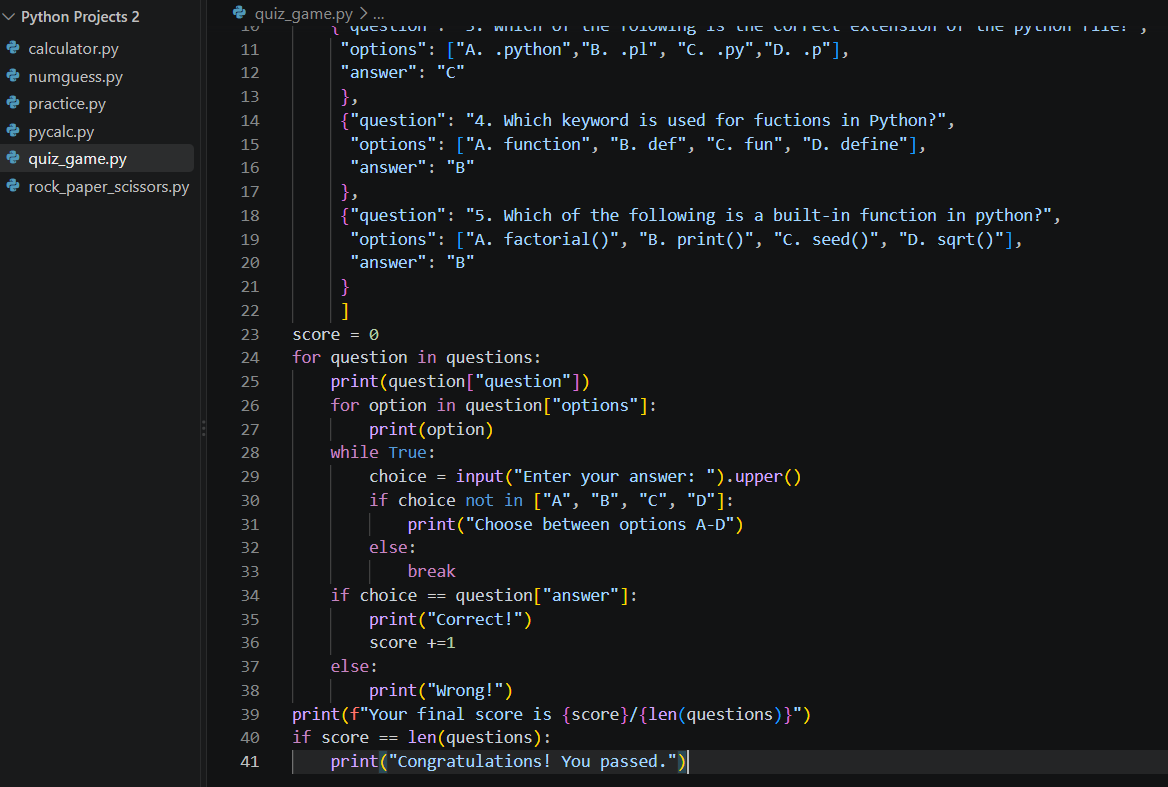Click the sidebar sash handle dots
Image resolution: width=1168 pixels, height=787 pixels.
[203, 428]
